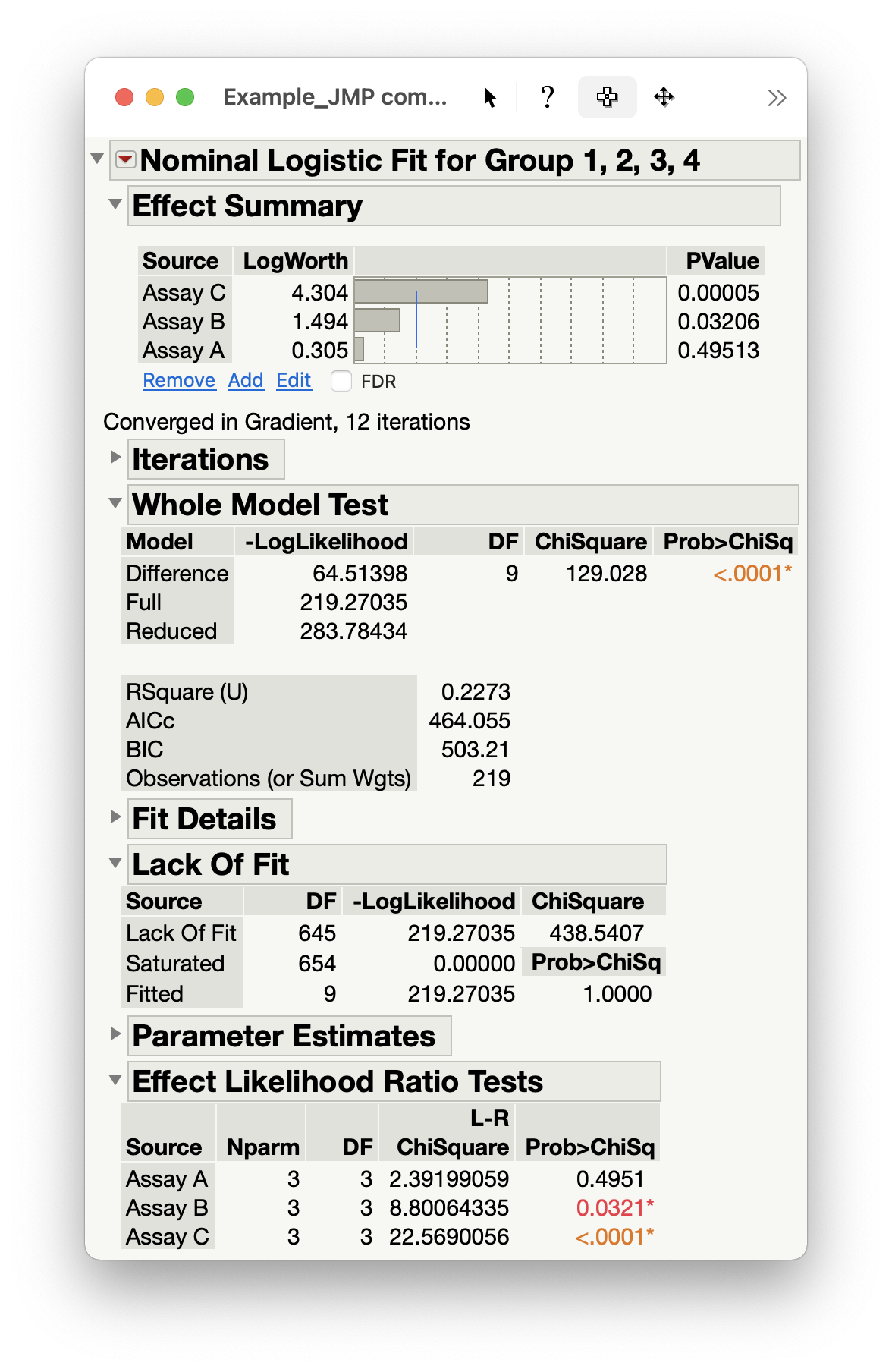Click the Edit link
The height and width of the screenshot is (1372, 892).
[x=294, y=380]
